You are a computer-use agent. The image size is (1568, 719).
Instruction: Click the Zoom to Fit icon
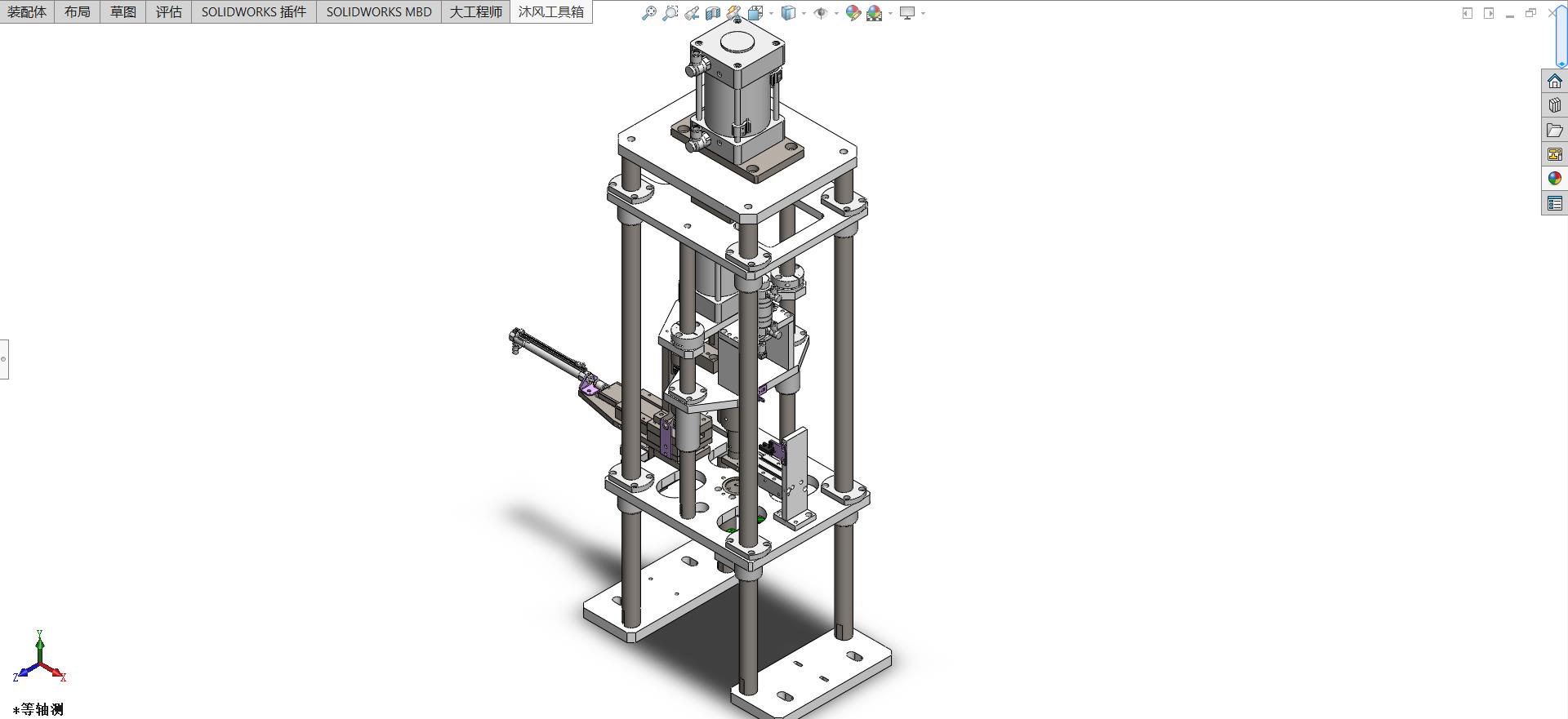coord(649,13)
